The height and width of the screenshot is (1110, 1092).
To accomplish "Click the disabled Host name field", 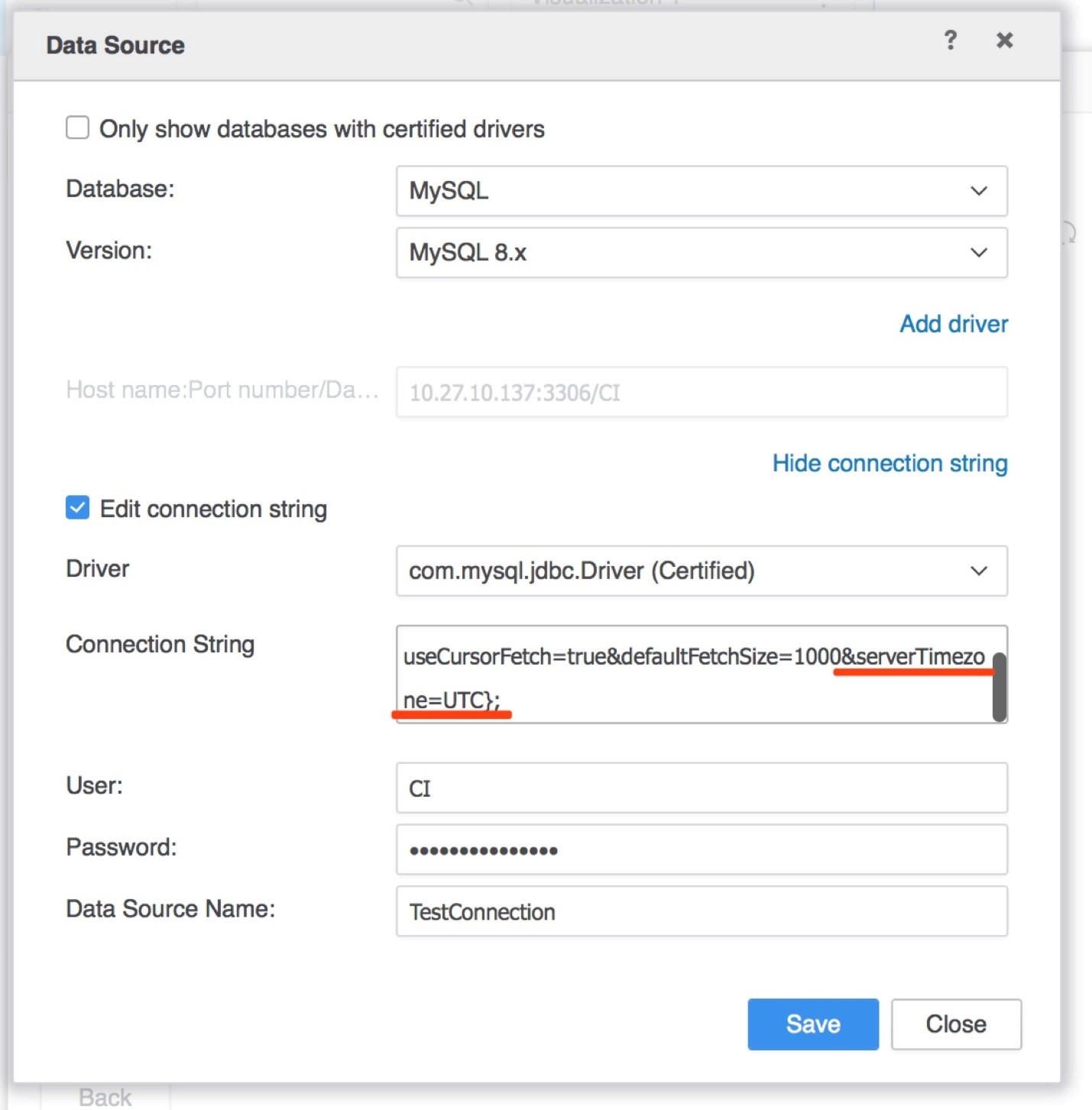I will [701, 393].
